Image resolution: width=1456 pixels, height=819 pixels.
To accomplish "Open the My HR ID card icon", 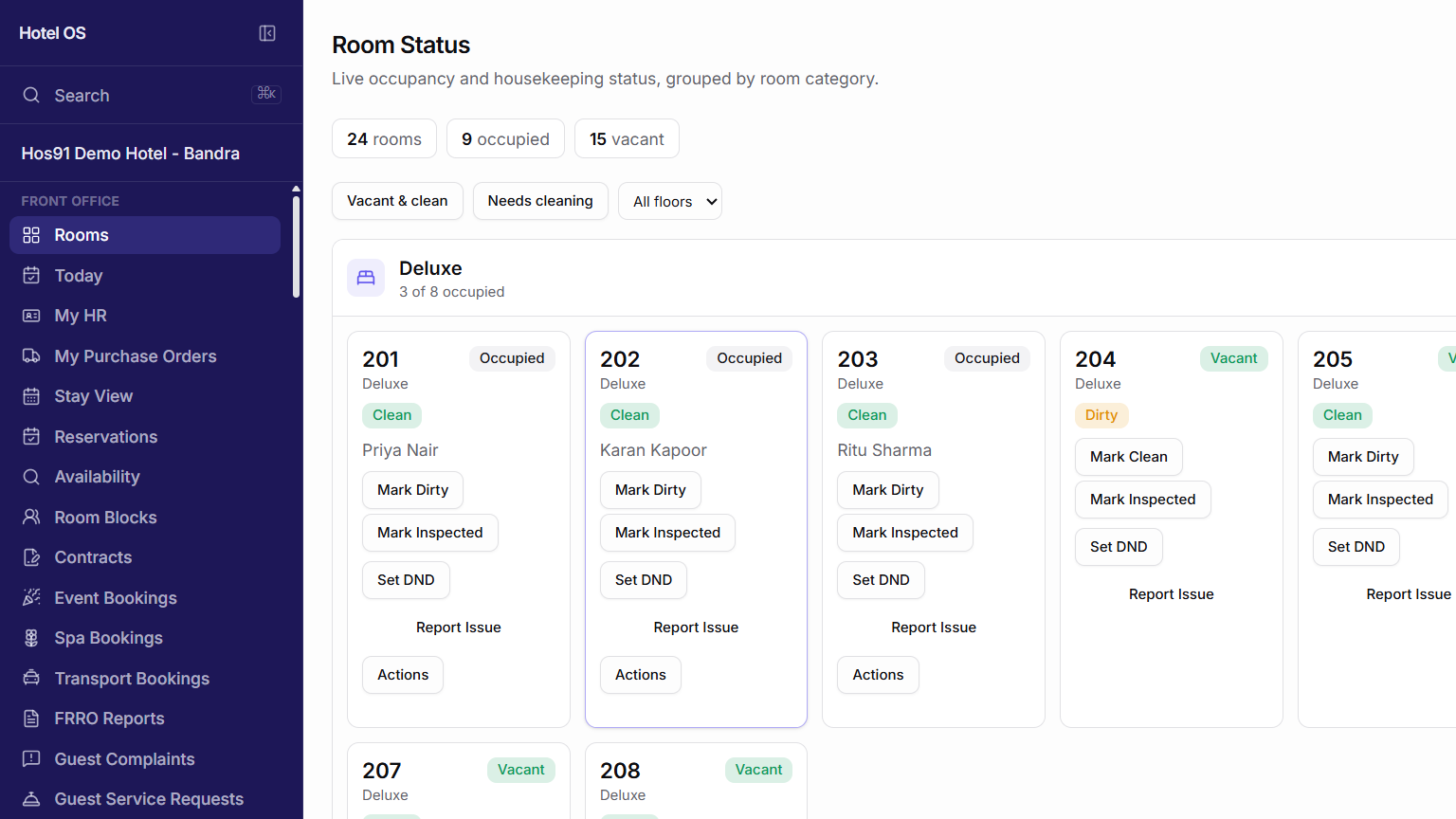I will [x=31, y=316].
